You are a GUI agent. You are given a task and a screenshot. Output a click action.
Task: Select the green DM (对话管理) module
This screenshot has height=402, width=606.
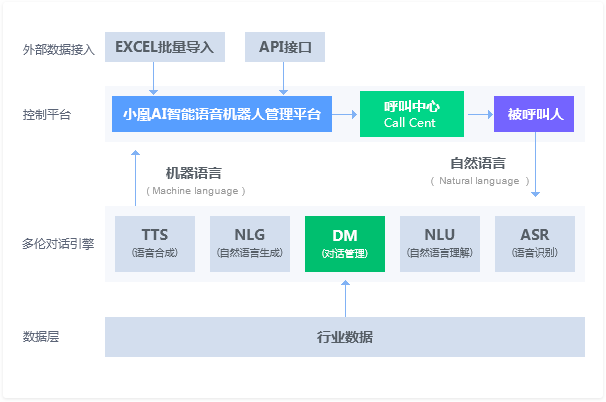[x=345, y=244]
